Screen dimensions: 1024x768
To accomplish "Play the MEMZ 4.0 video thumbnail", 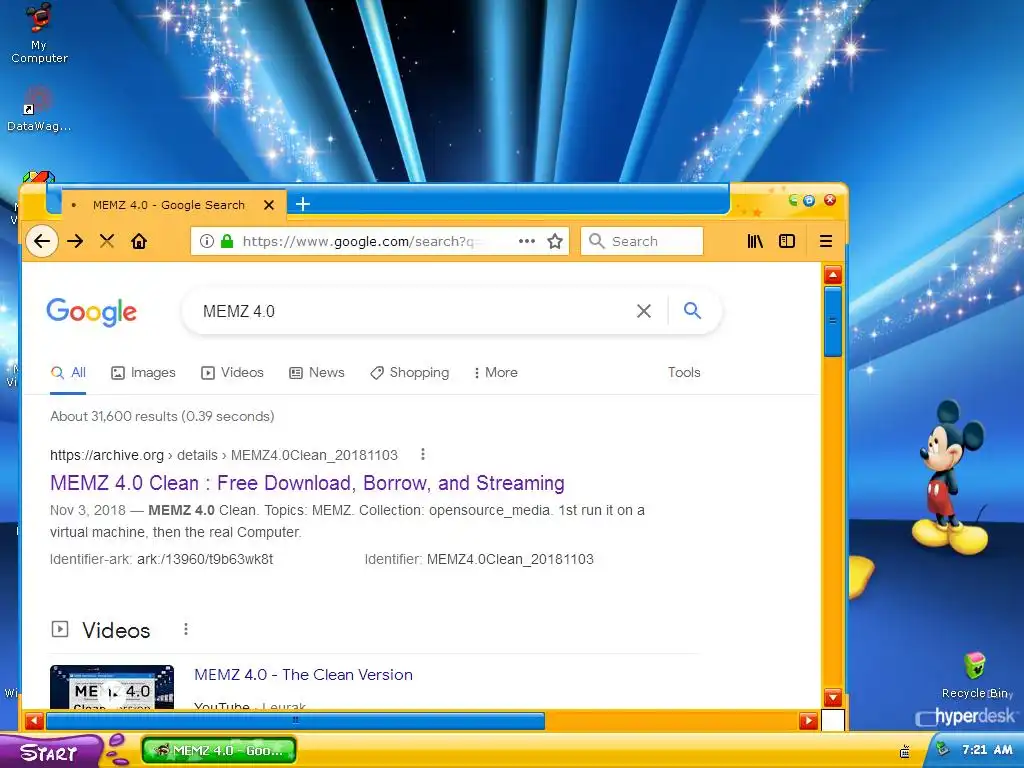I will pos(112,687).
